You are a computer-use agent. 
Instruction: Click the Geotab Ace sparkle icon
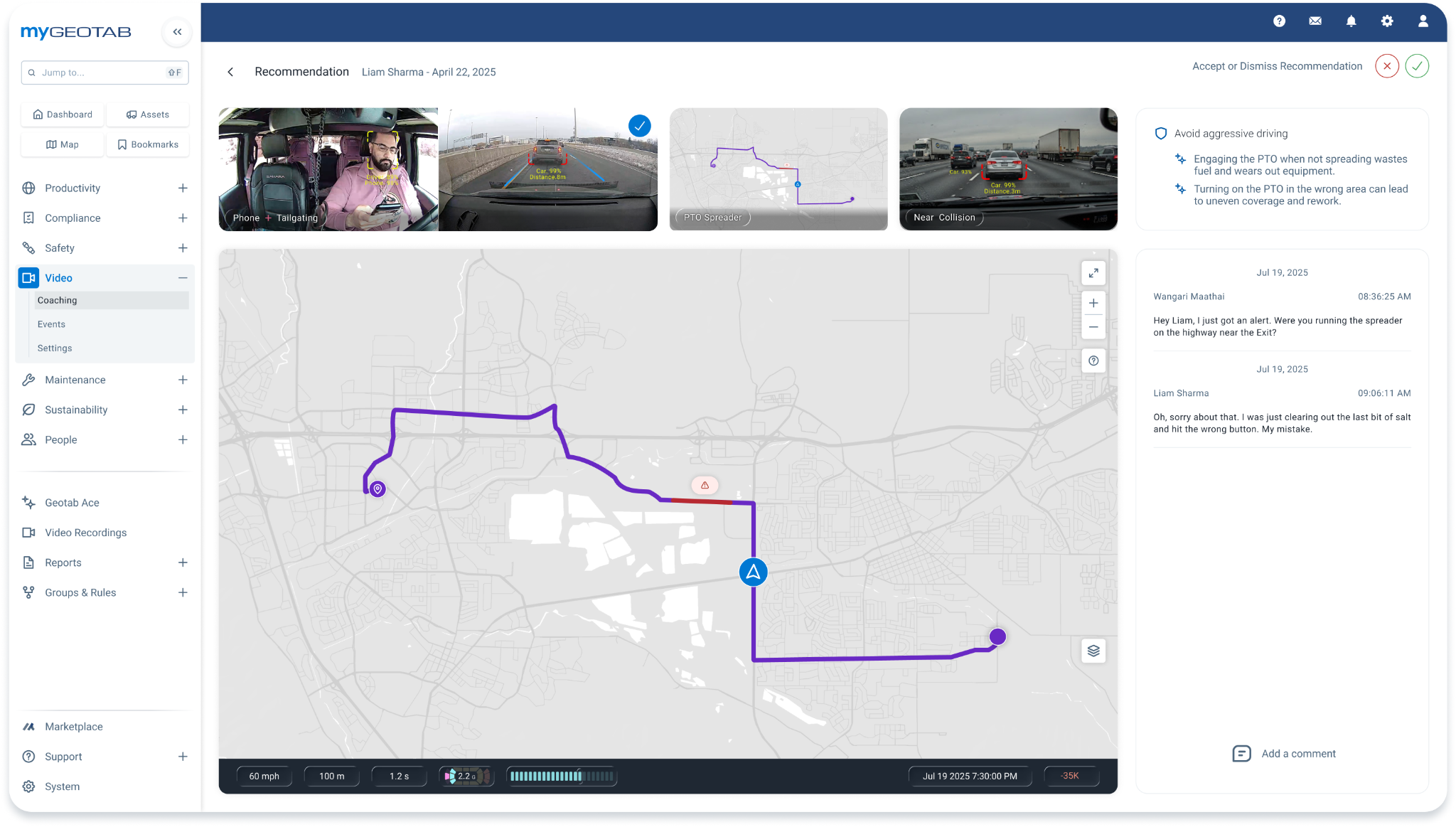point(28,503)
